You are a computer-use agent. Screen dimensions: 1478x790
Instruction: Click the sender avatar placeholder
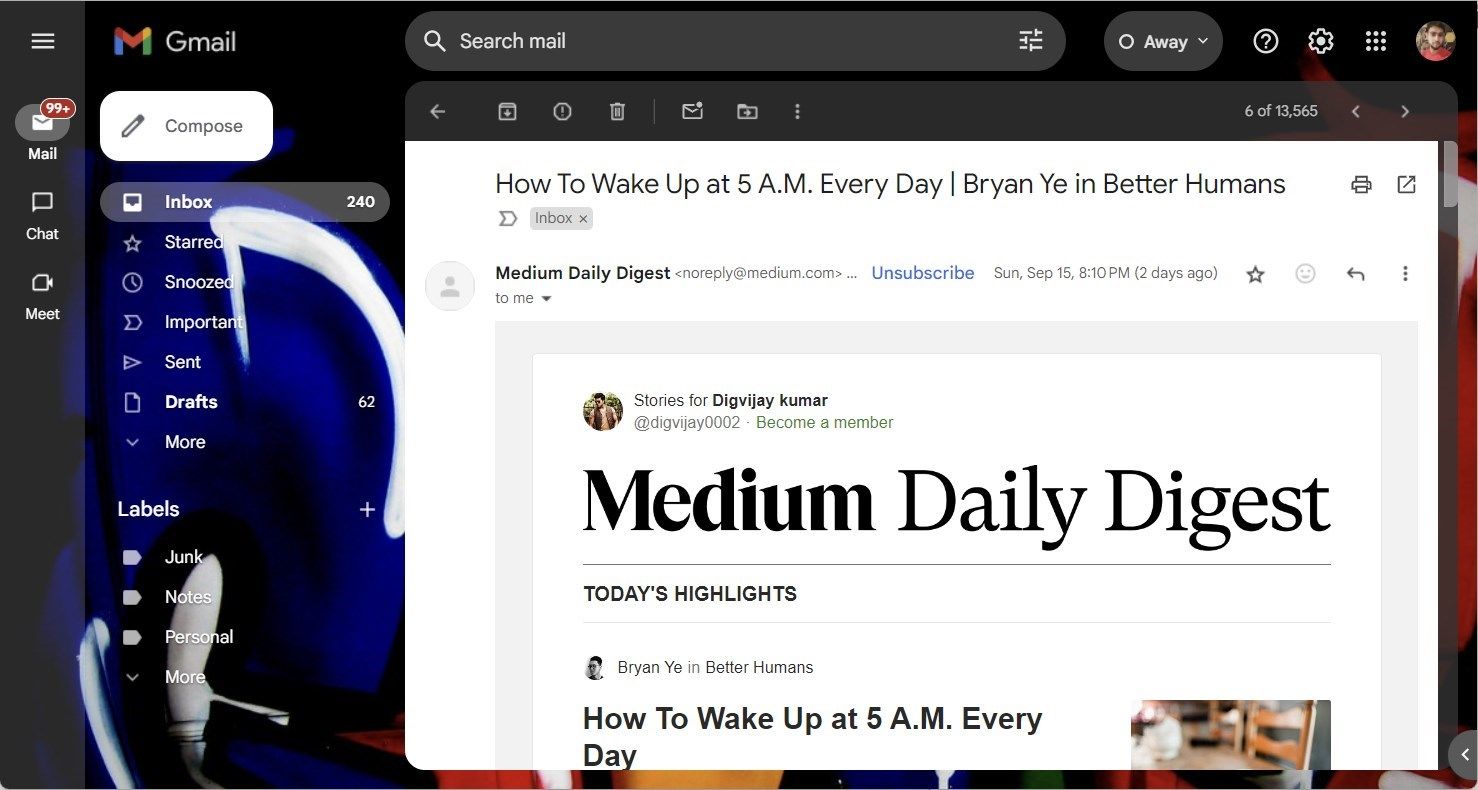coord(450,286)
